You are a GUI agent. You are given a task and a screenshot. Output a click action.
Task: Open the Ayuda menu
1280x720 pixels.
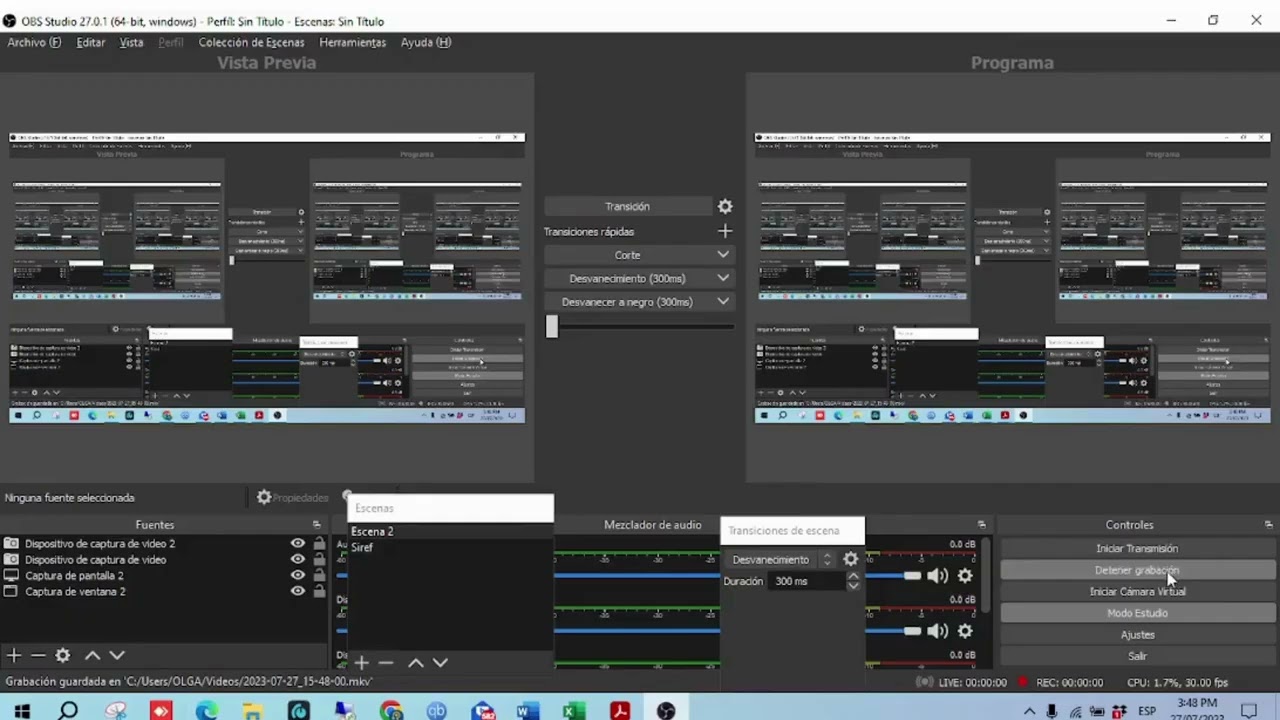coord(426,42)
